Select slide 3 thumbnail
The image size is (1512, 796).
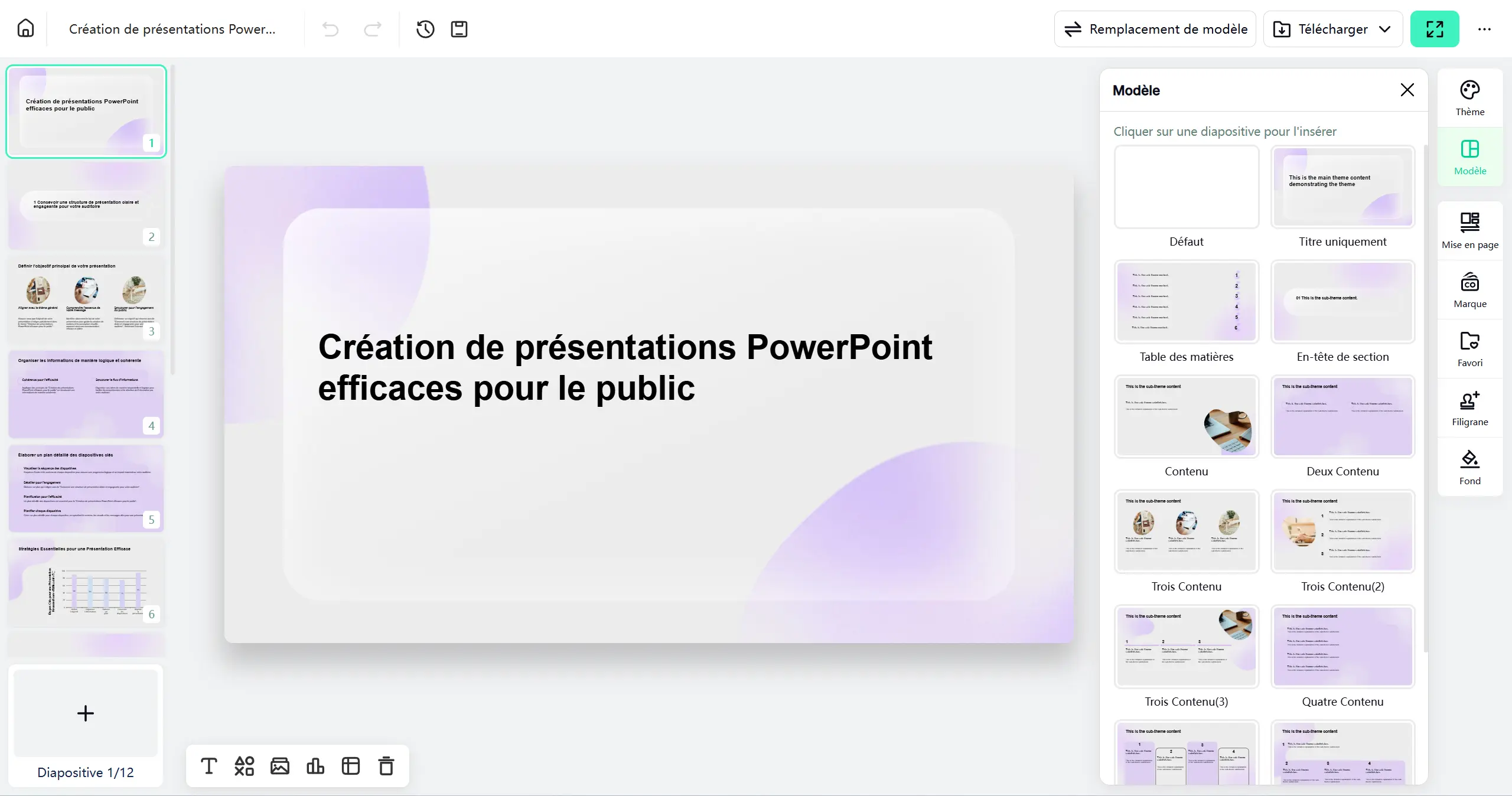point(86,299)
